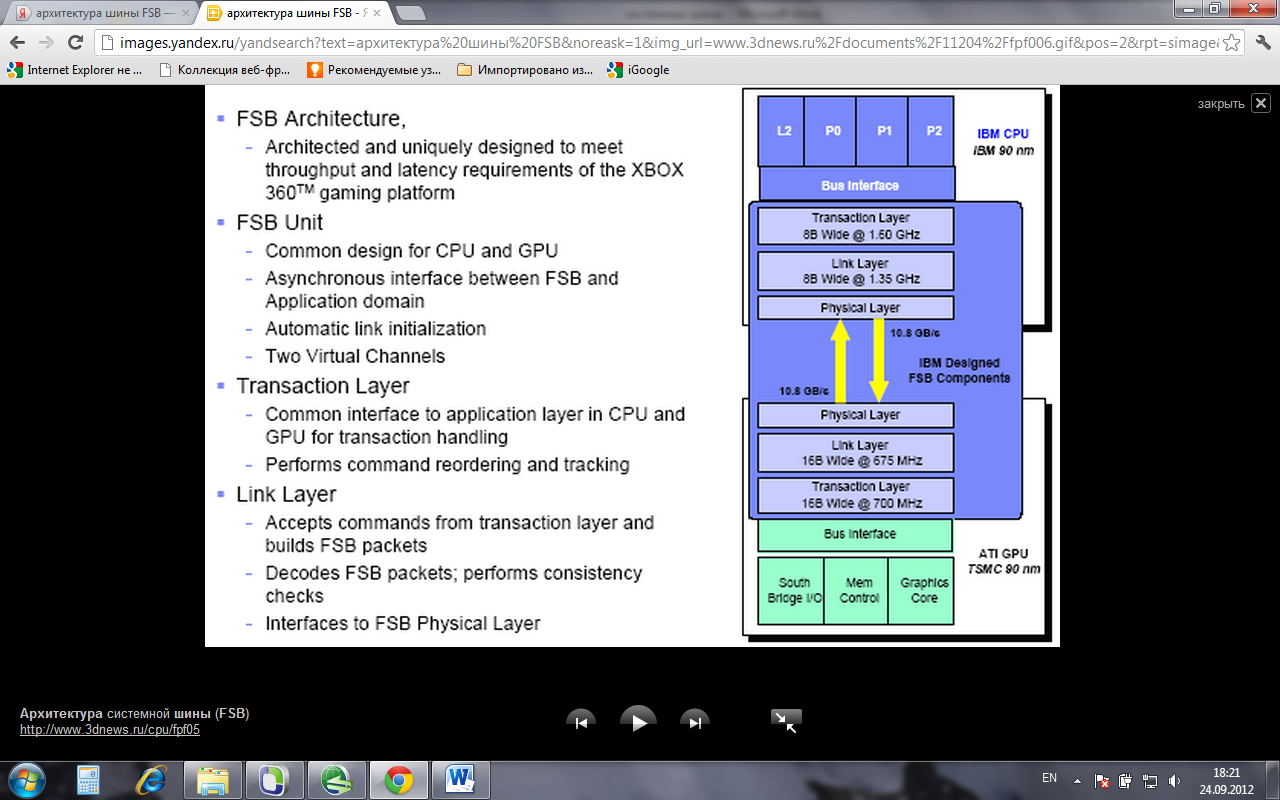Viewport: 1280px width, 800px height.
Task: Open the 3dnews.ru/cpu/fpf05 source link
Action: (x=110, y=730)
